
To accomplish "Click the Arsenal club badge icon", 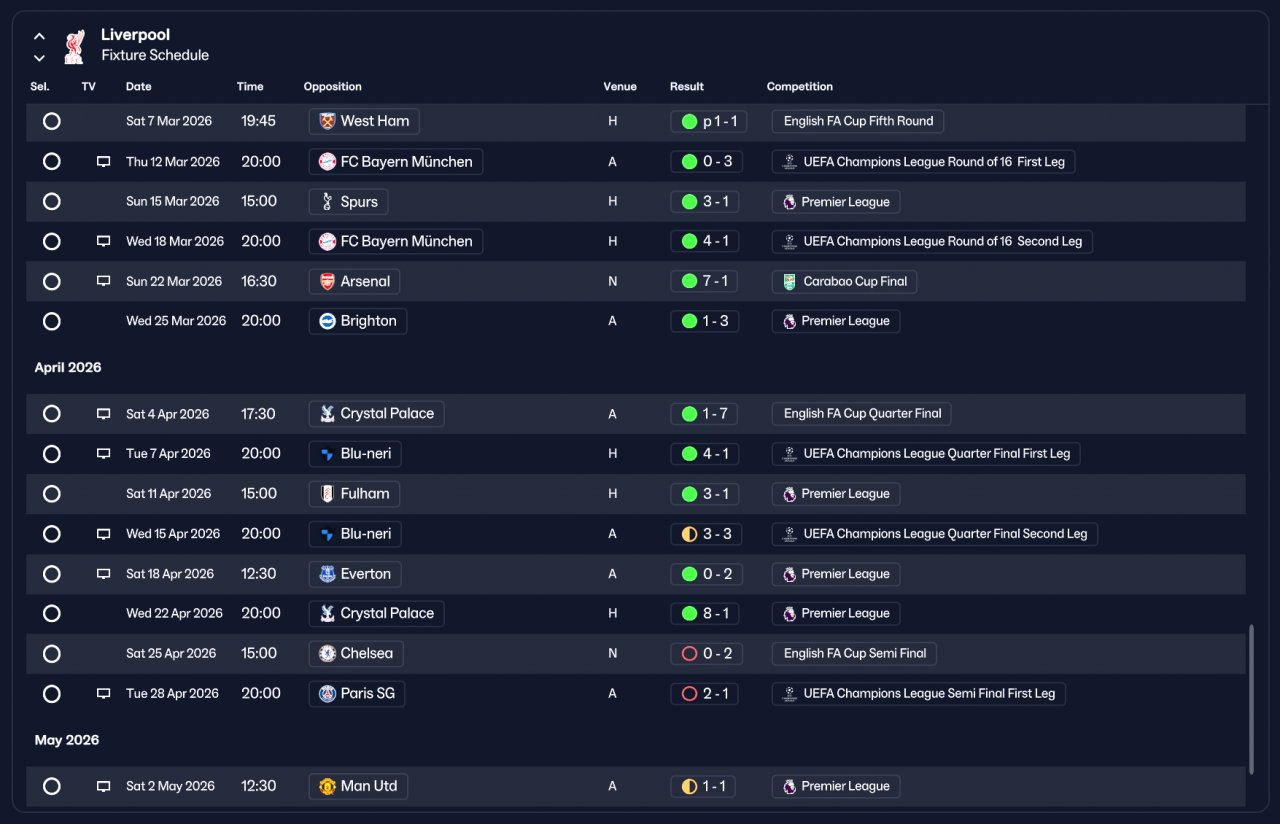I will point(327,282).
